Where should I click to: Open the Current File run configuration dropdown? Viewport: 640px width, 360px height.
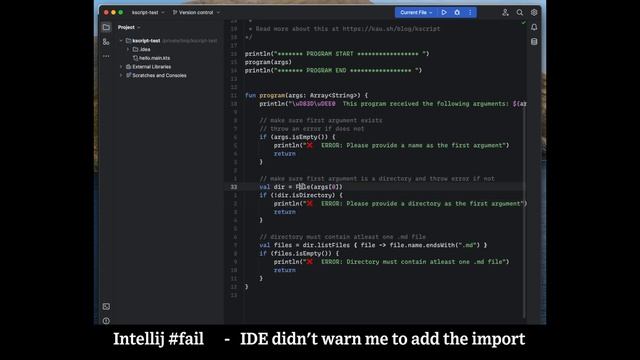coord(416,13)
